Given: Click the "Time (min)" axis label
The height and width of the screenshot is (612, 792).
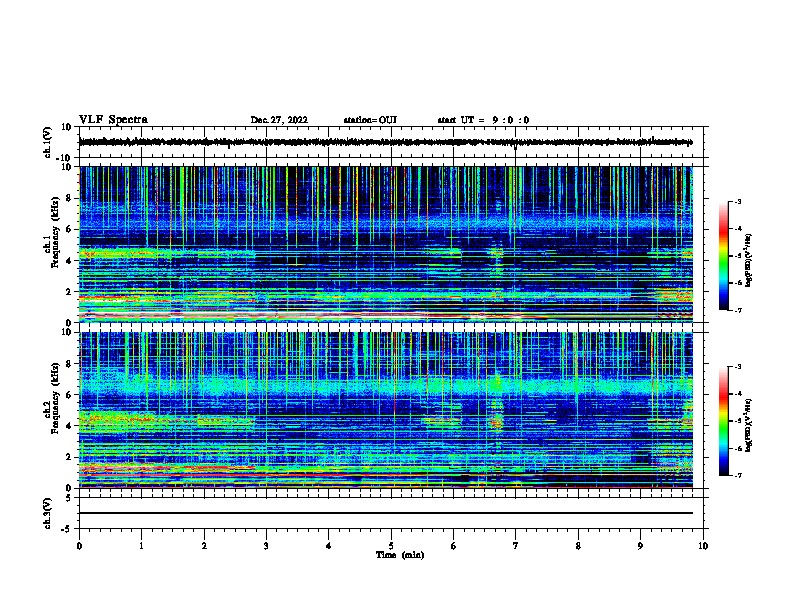Looking at the screenshot, I should click(x=400, y=555).
